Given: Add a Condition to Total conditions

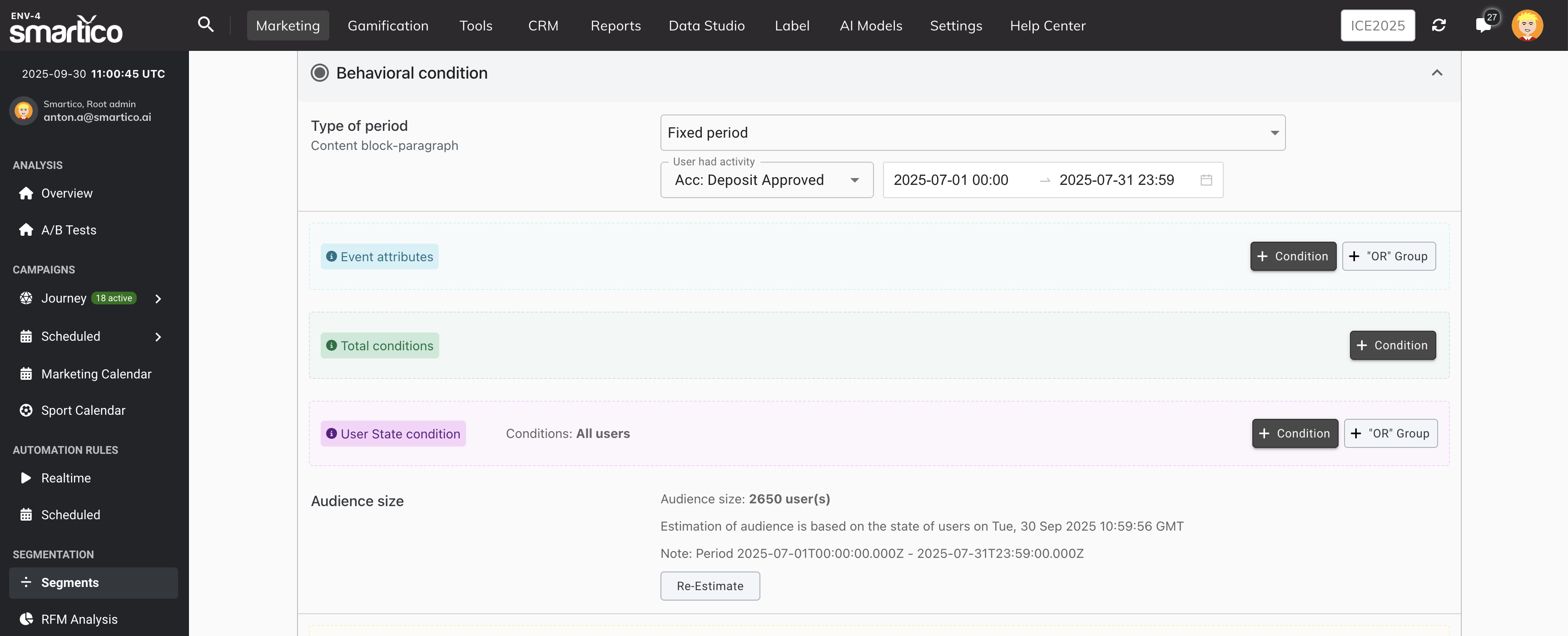Looking at the screenshot, I should pyautogui.click(x=1392, y=345).
